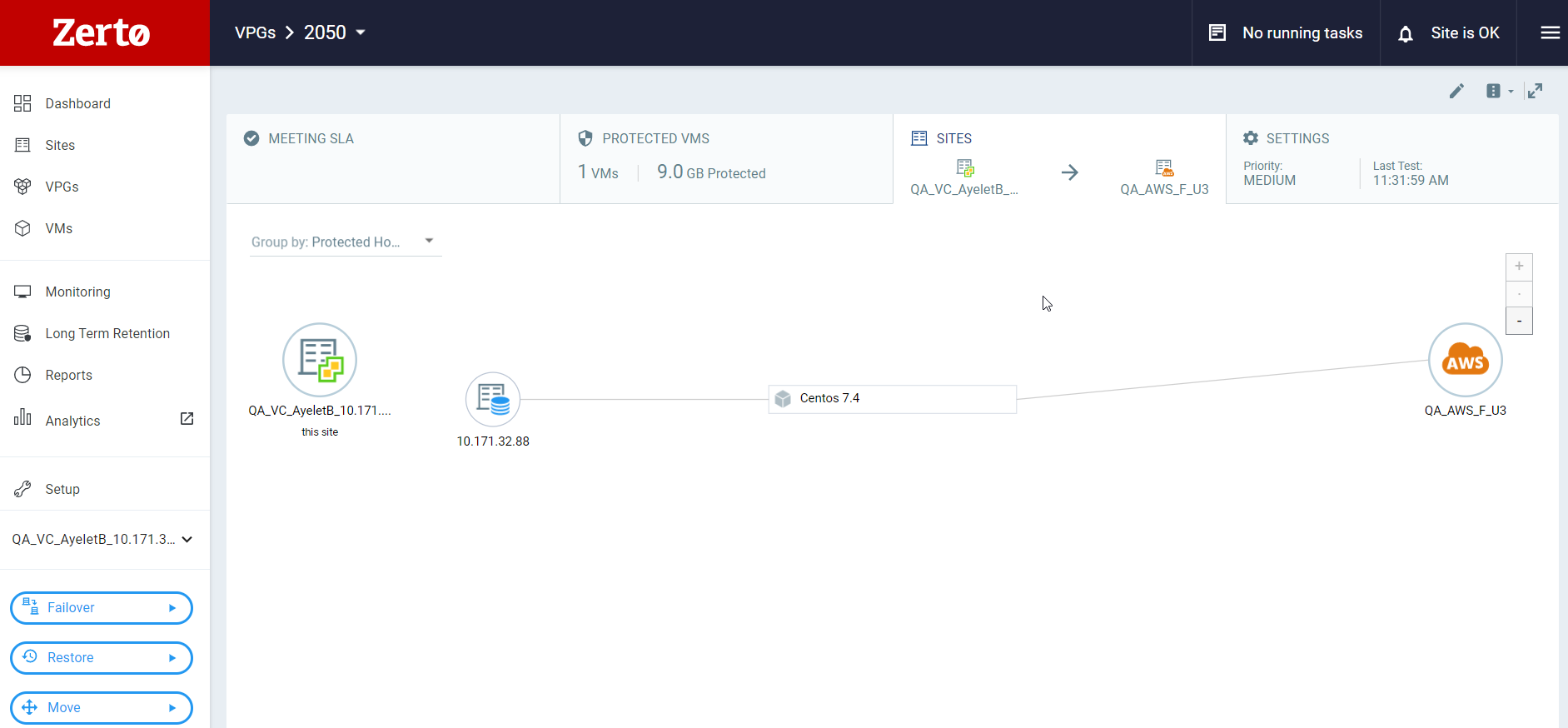Click the Zerto logo
Screen dimensions: 1568x728
click(x=102, y=33)
